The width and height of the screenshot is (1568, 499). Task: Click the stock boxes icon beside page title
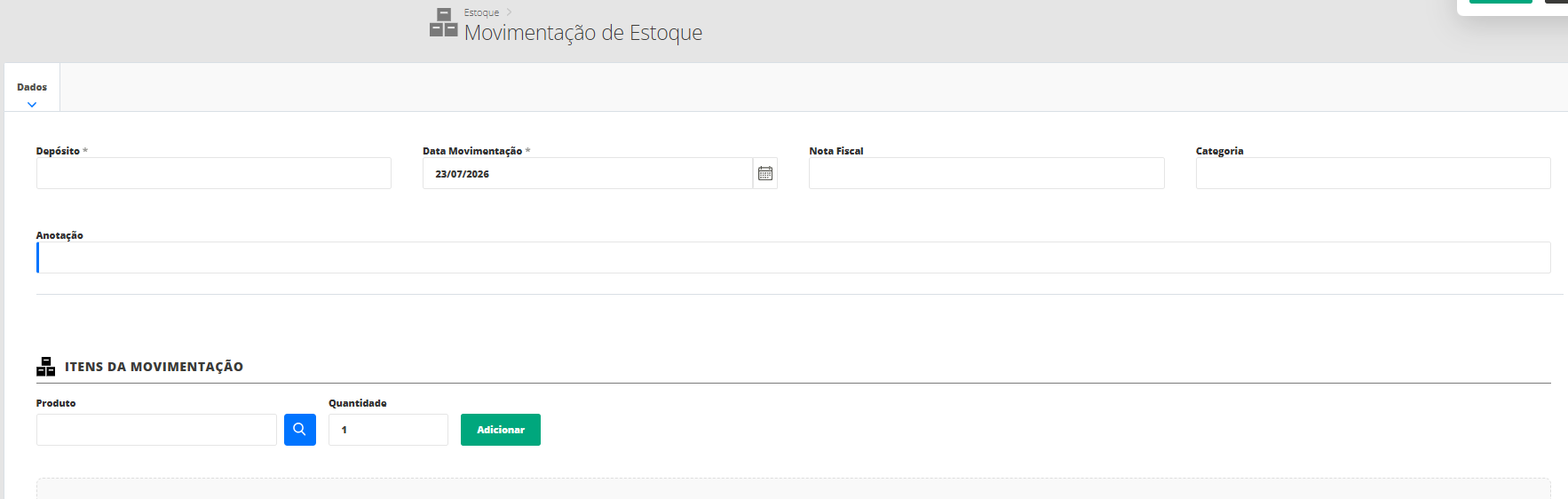[443, 22]
